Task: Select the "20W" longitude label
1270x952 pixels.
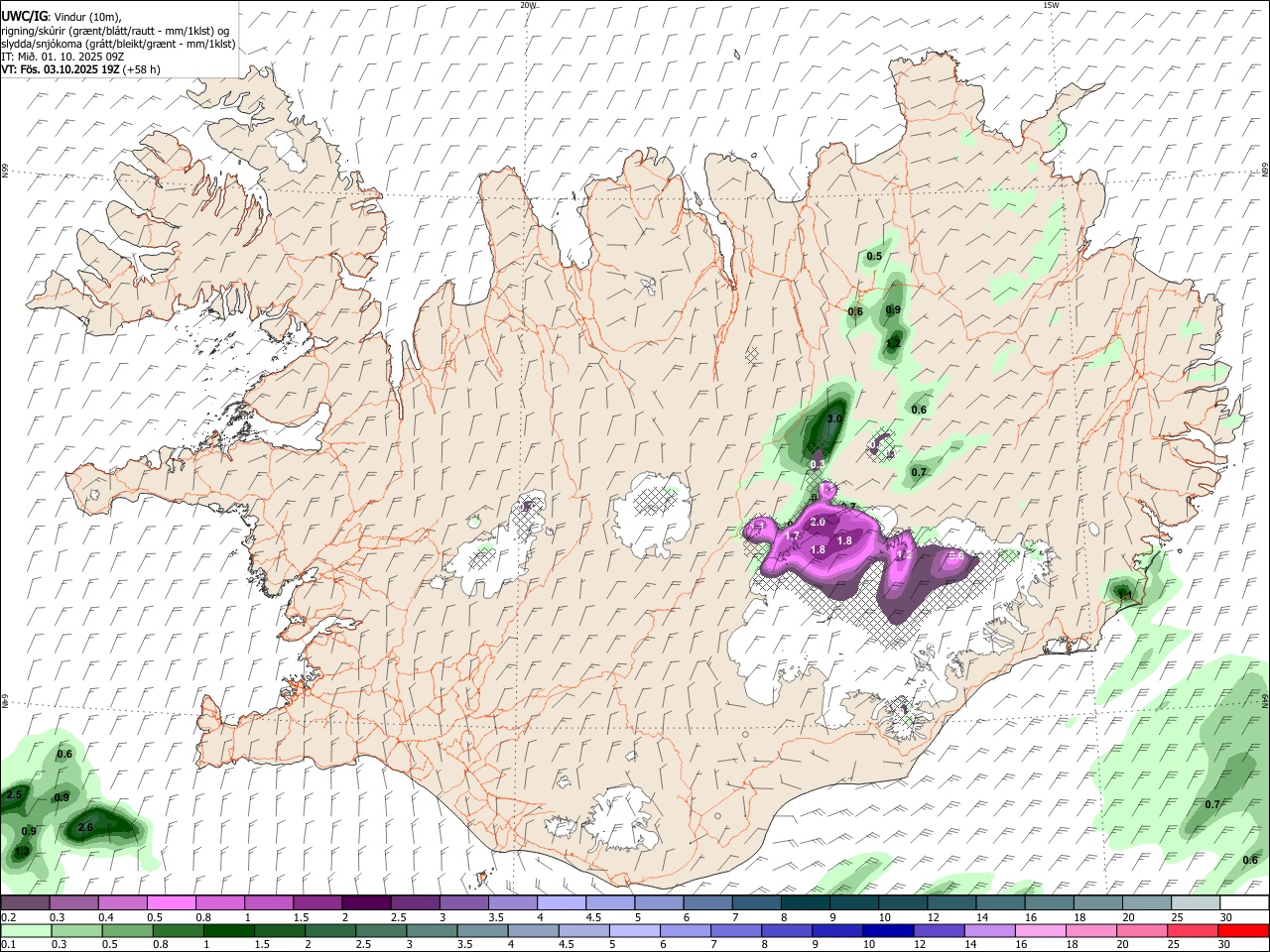Action: [529, 5]
